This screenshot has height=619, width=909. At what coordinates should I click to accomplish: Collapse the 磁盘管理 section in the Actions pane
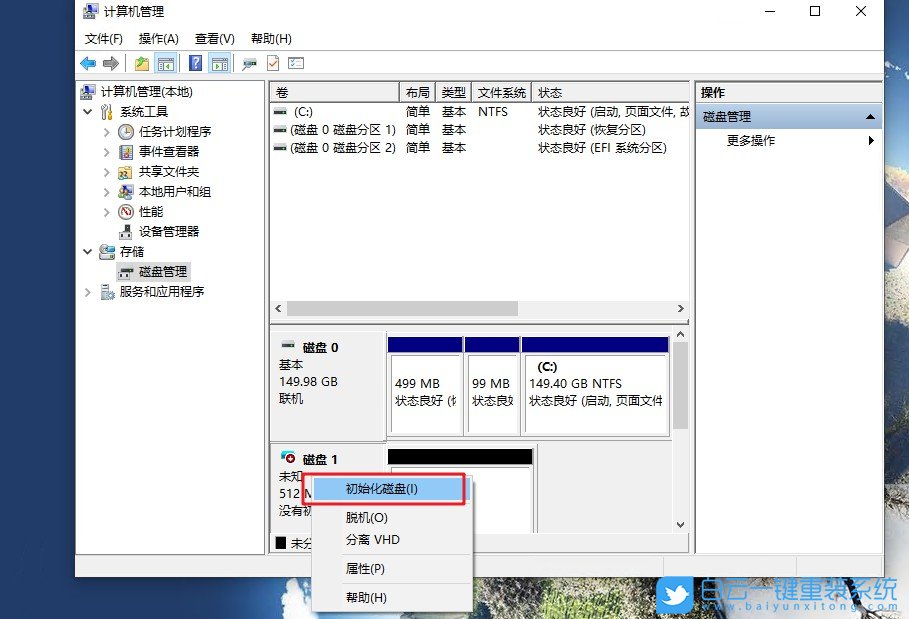(x=869, y=115)
